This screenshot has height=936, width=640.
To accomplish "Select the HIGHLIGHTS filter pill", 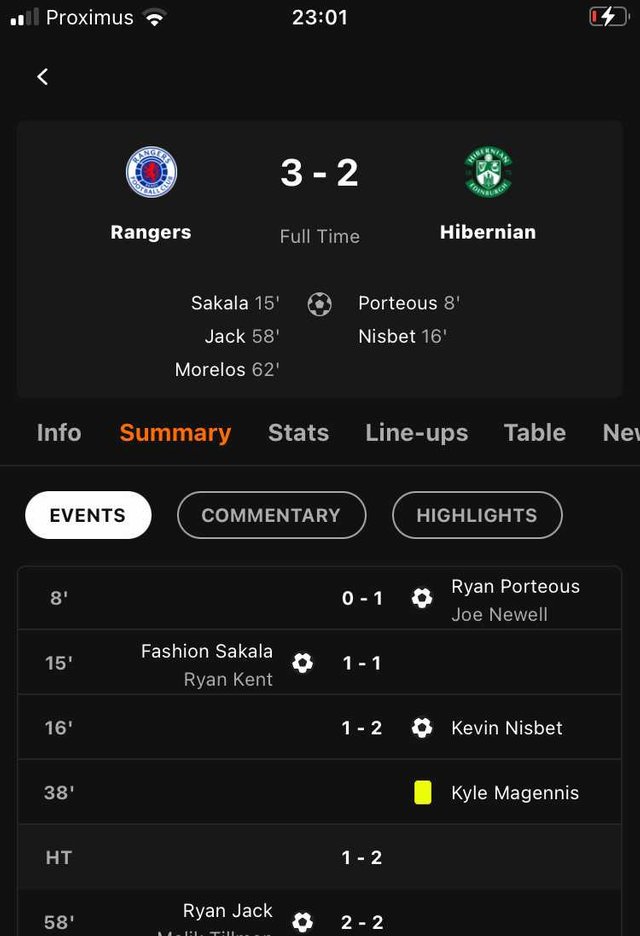I will pyautogui.click(x=477, y=515).
